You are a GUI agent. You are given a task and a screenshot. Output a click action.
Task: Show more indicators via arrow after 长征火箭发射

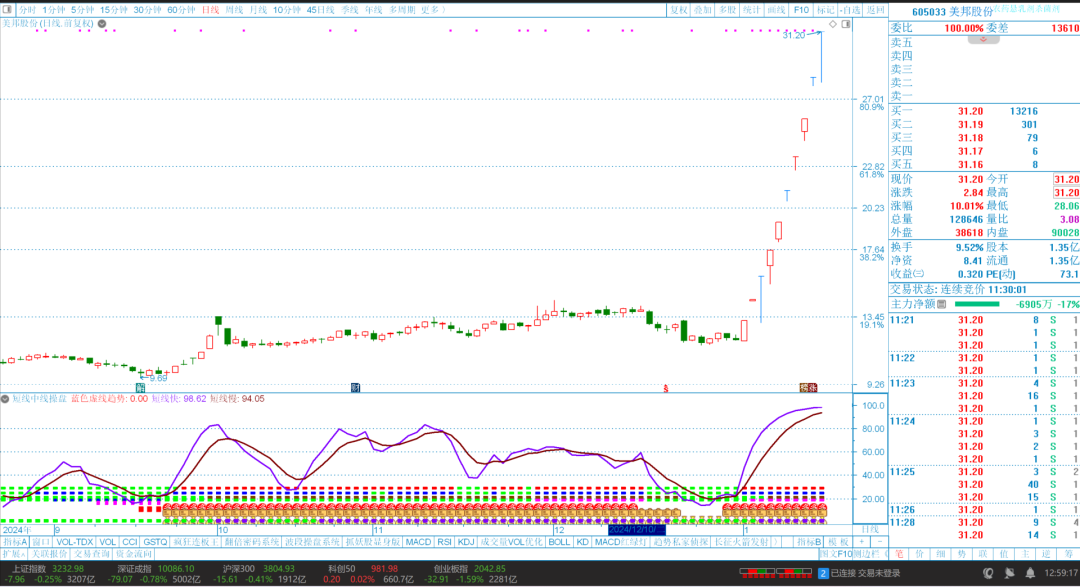776,542
